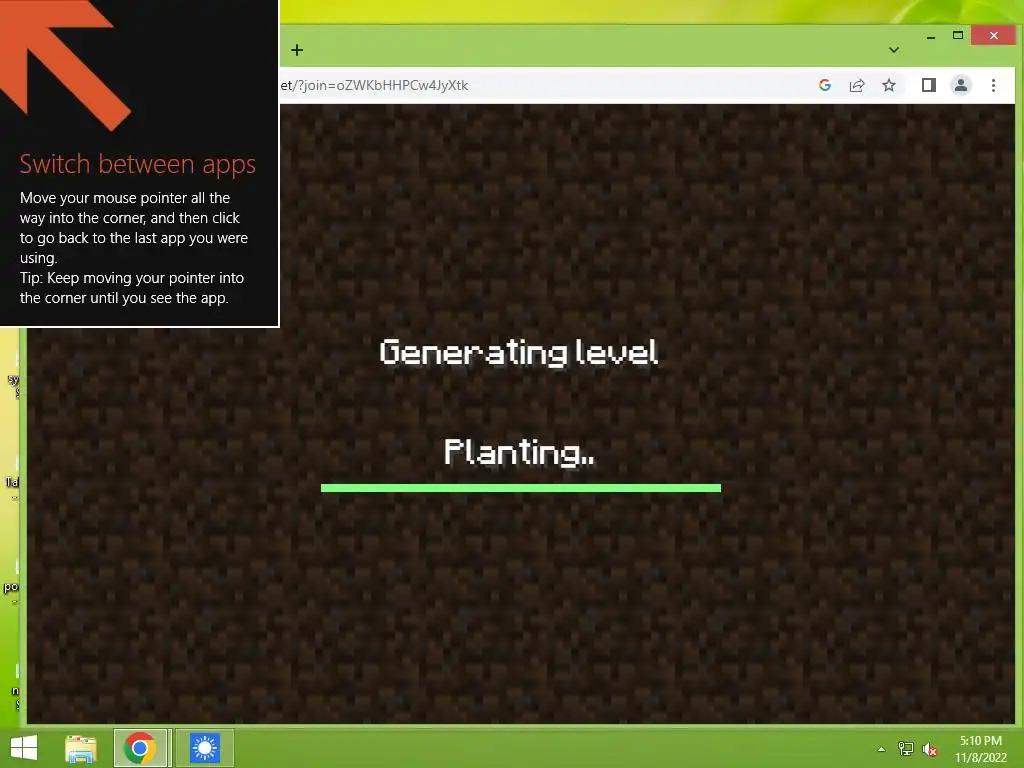Image resolution: width=1024 pixels, height=768 pixels.
Task: Click the 'Generating level' text
Action: point(519,353)
